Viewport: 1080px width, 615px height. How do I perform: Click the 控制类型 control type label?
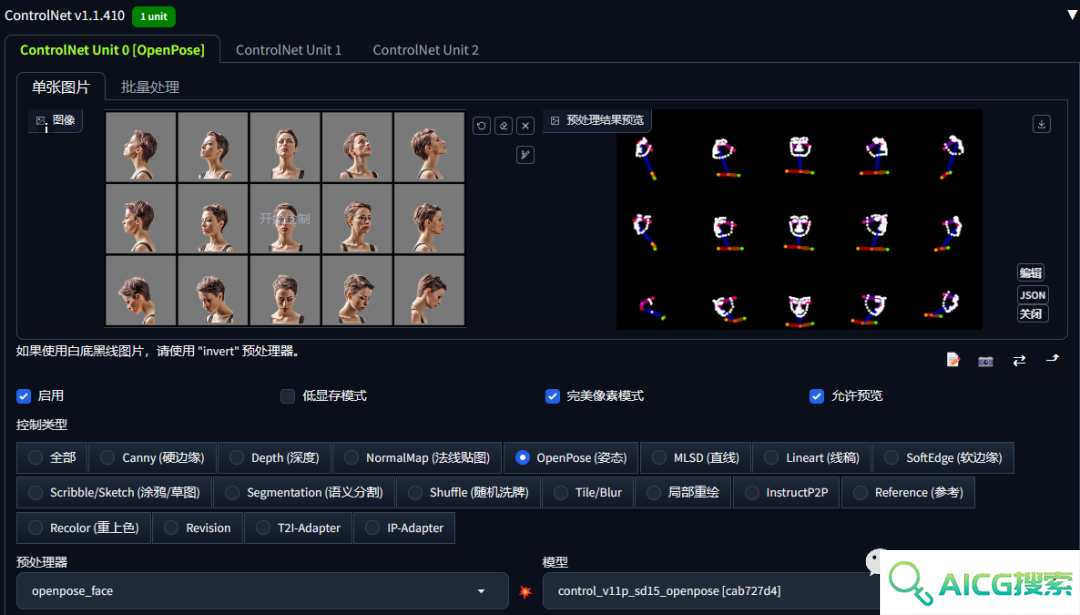[x=42, y=425]
